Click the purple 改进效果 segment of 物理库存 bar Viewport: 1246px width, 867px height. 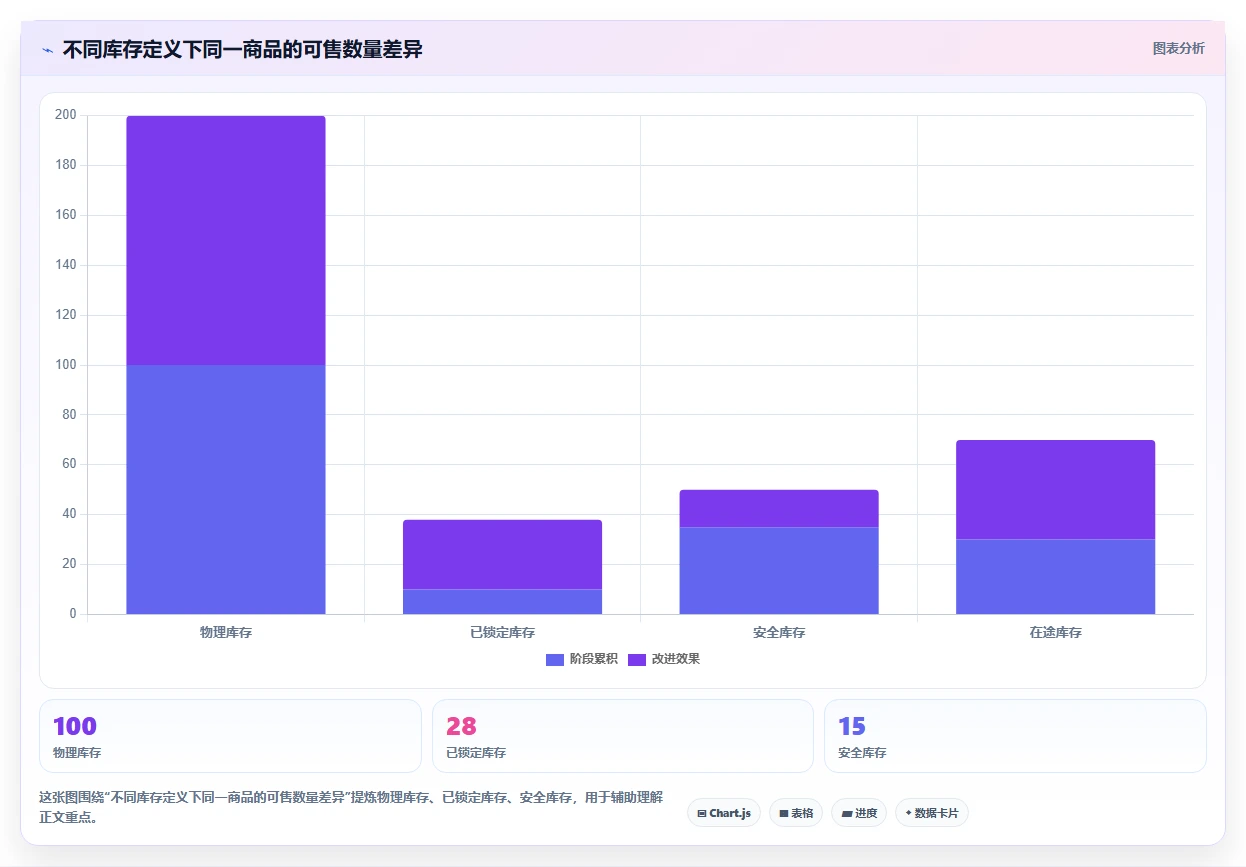coord(226,240)
